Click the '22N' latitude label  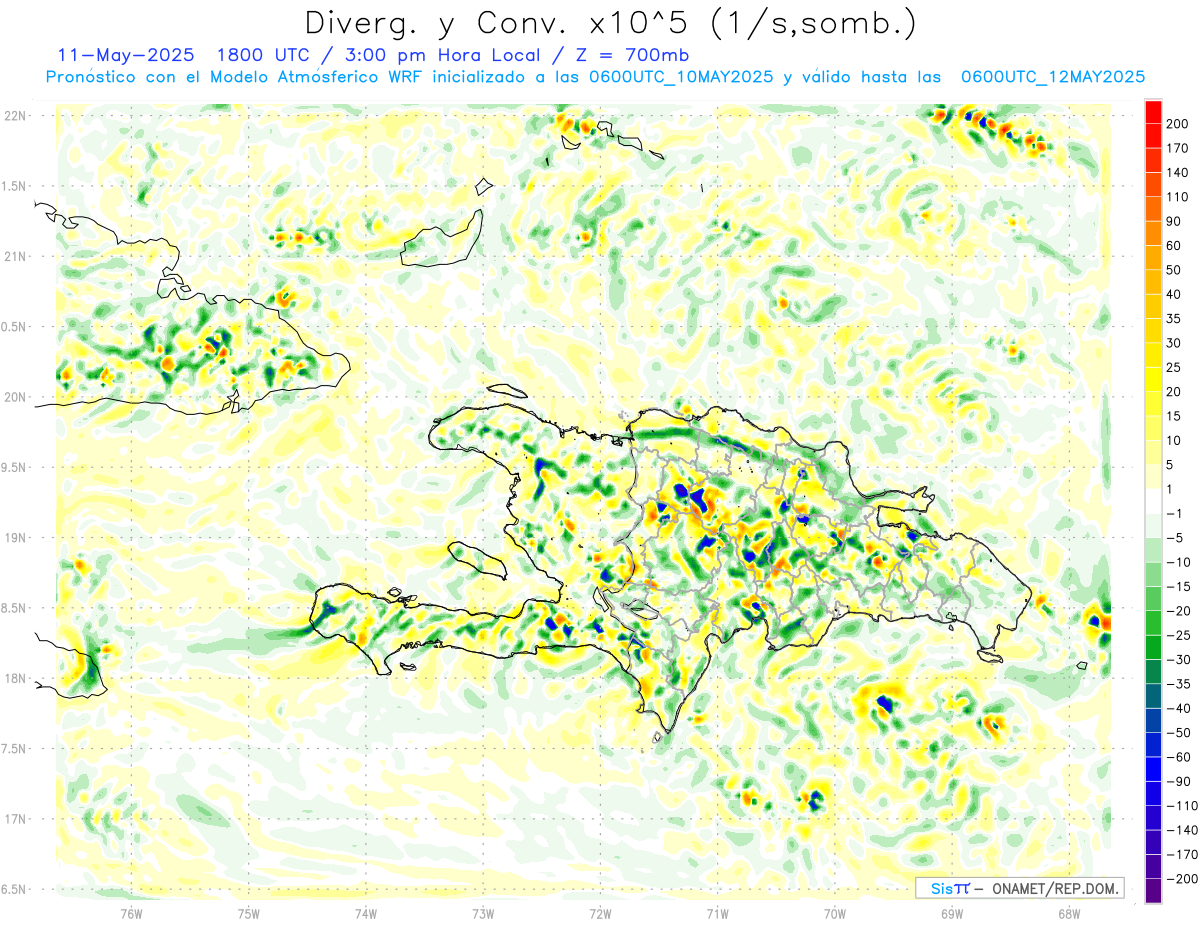pos(15,116)
